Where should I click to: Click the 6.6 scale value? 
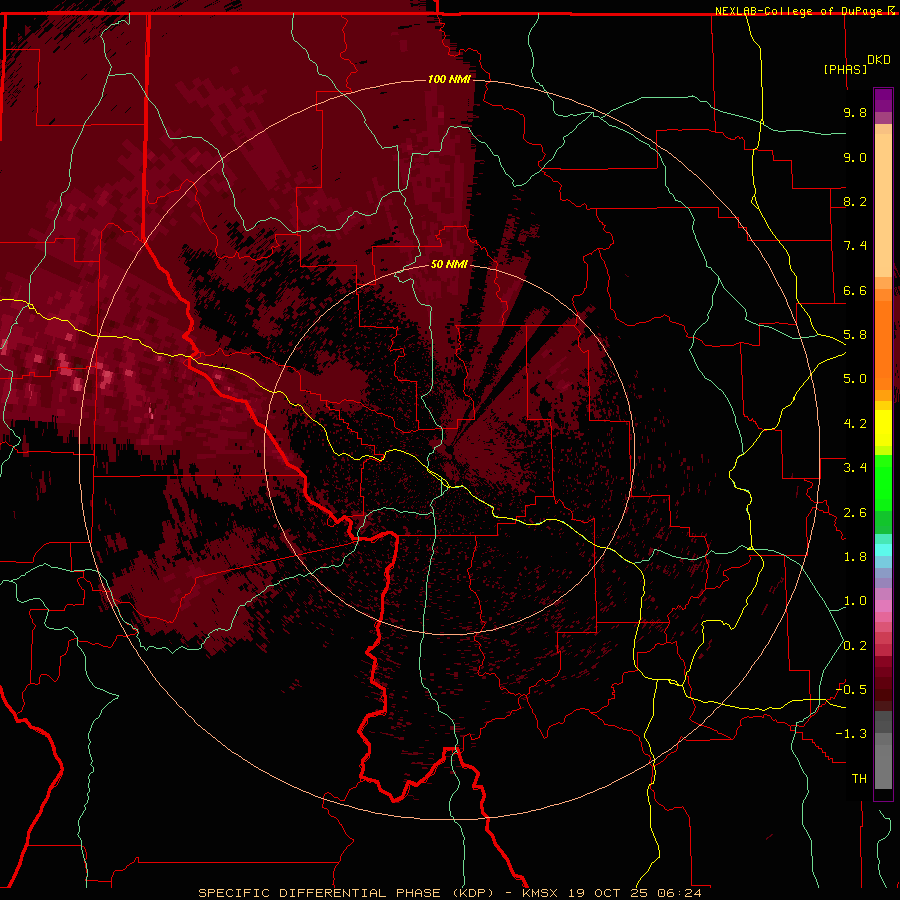tap(855, 290)
